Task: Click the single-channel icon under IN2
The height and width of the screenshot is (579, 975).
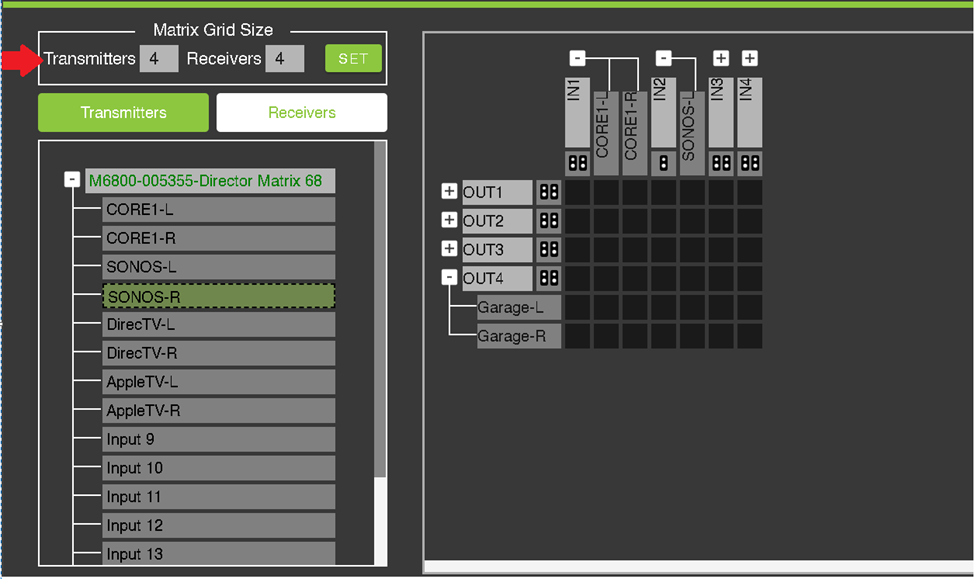Action: (x=663, y=163)
